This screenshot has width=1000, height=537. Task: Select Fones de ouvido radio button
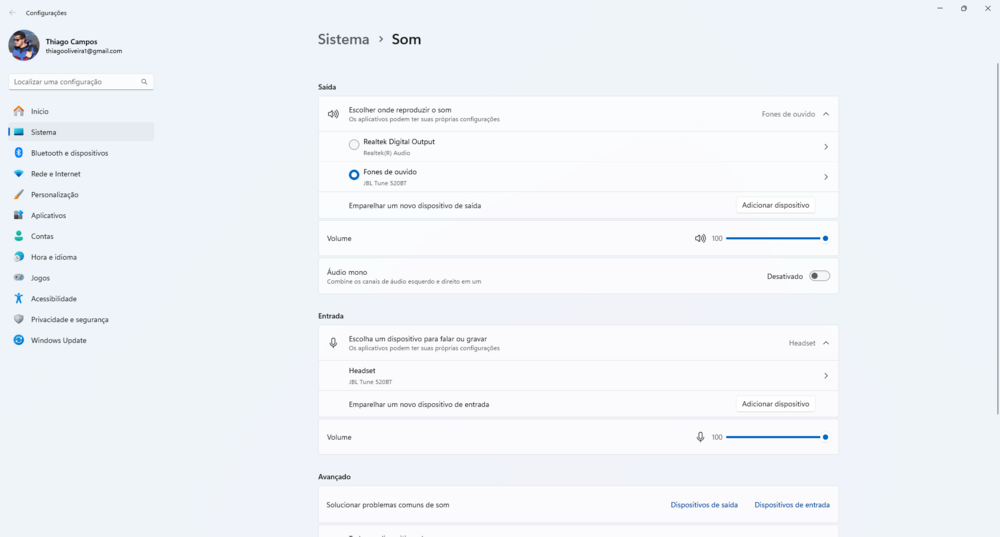(x=354, y=175)
